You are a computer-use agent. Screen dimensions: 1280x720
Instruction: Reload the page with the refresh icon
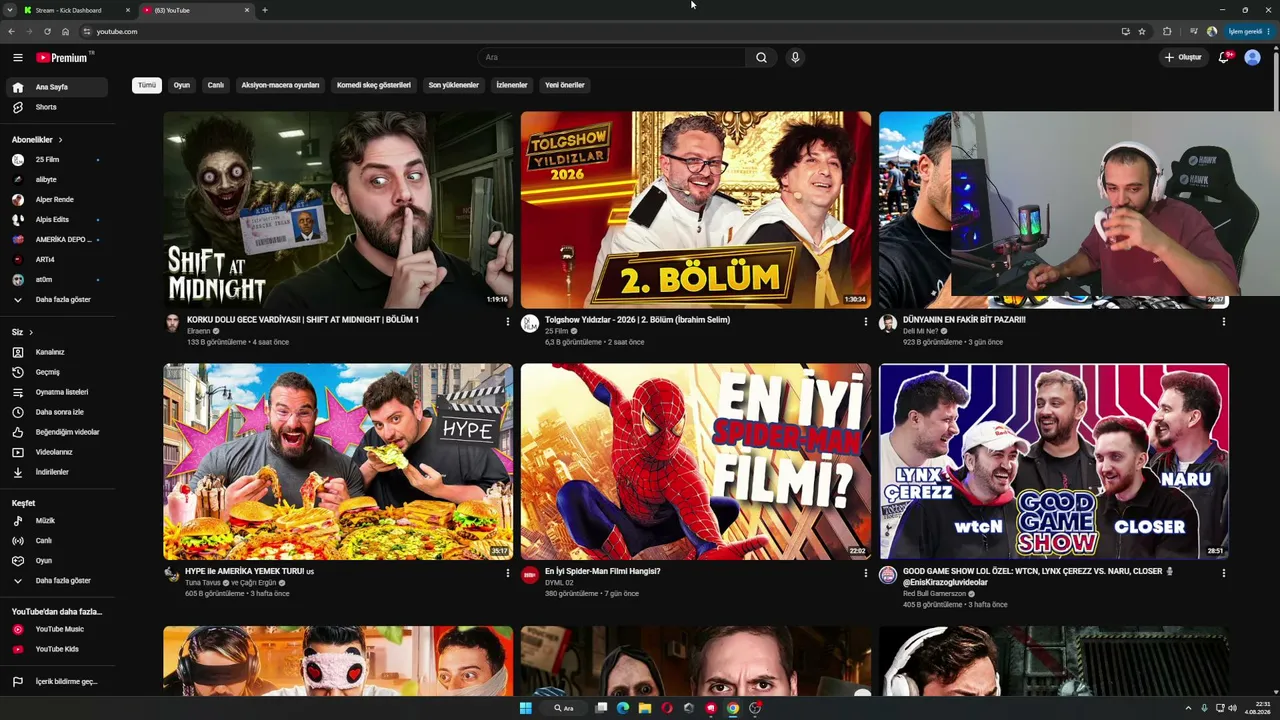[47, 32]
